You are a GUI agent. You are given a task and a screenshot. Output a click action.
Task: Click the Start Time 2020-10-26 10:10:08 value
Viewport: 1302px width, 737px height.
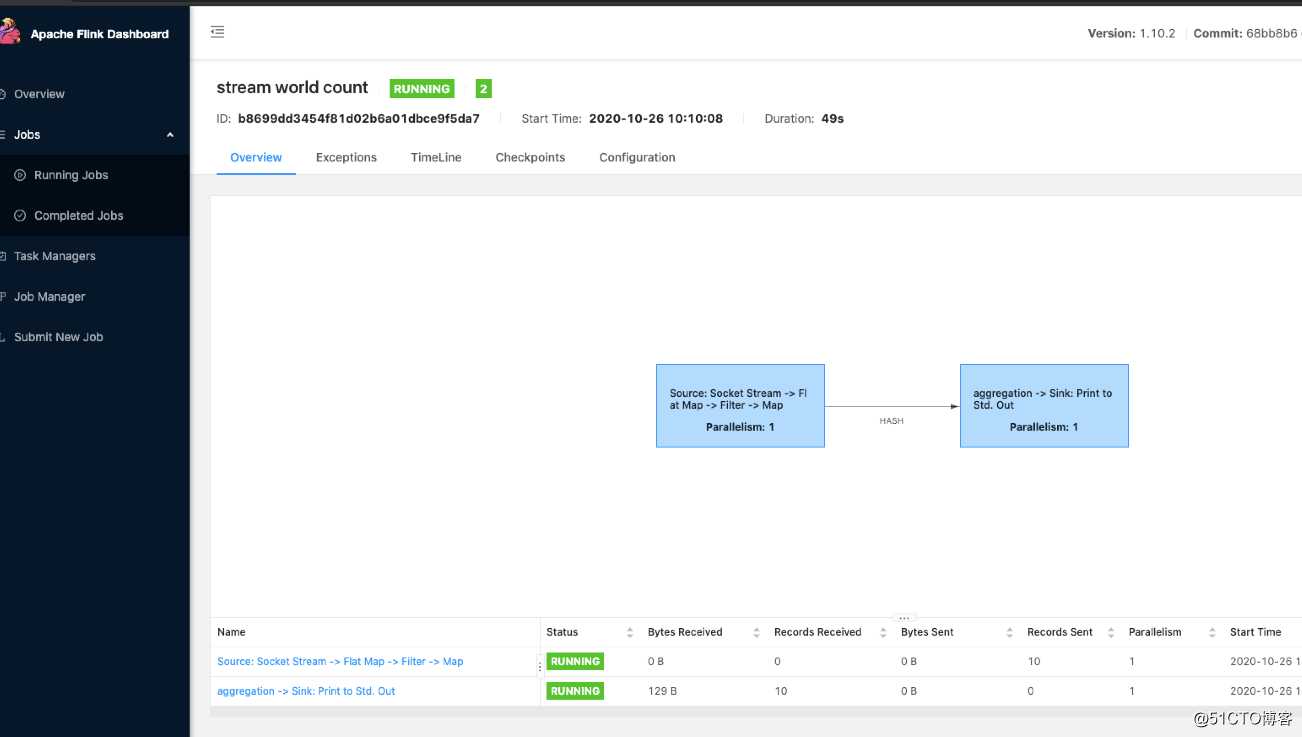(x=656, y=118)
